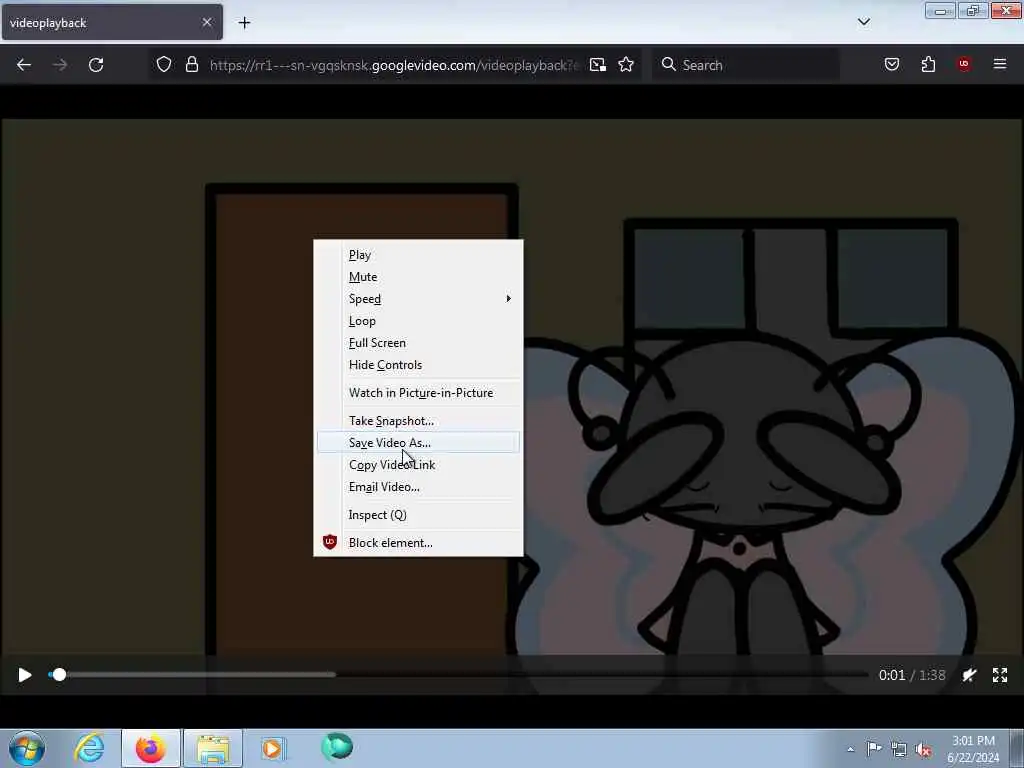Choose Take Snapshot... menu entry
The image size is (1024, 768).
tap(418, 421)
